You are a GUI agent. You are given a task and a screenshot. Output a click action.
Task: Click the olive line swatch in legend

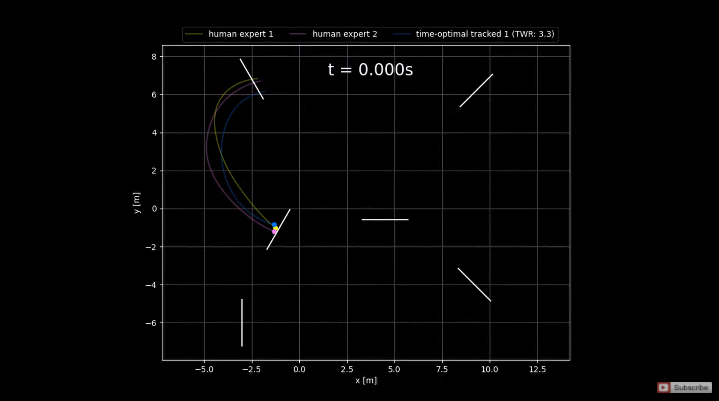pyautogui.click(x=194, y=34)
